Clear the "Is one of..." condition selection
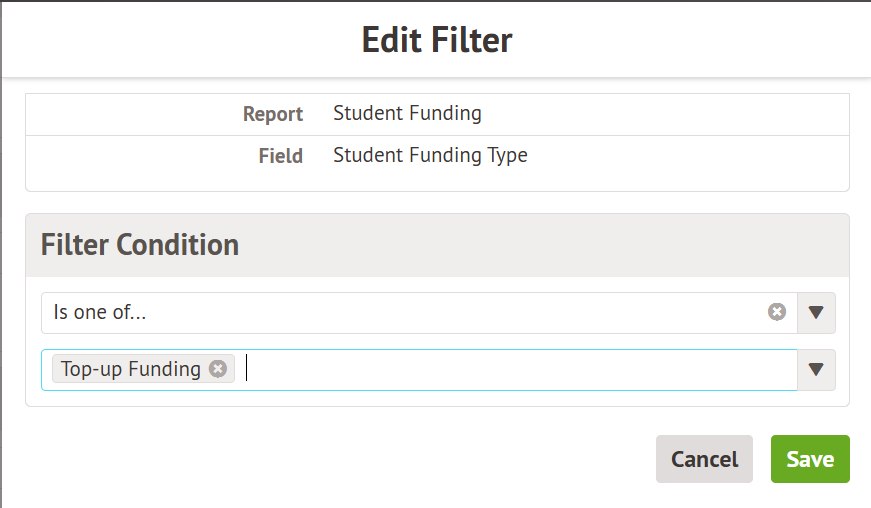The height and width of the screenshot is (508, 871). click(x=777, y=312)
